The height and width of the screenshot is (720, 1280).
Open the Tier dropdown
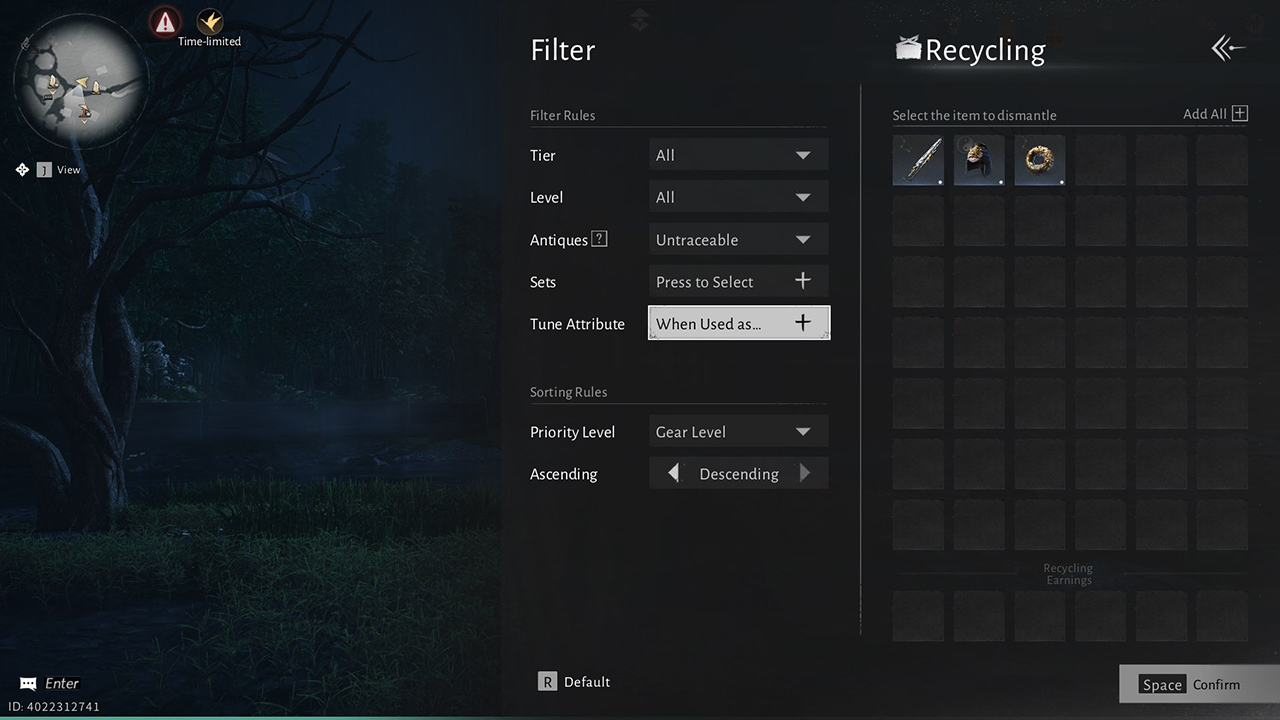click(738, 154)
